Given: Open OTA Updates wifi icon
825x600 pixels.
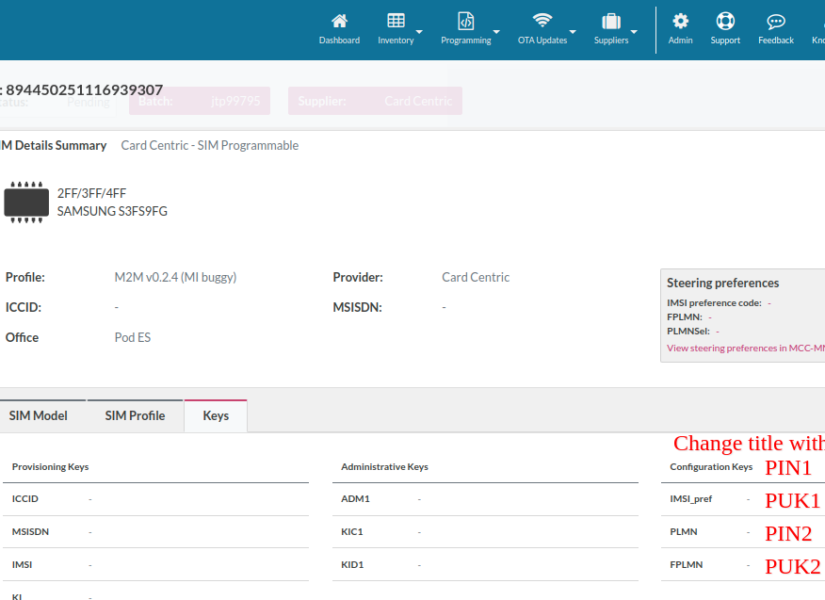Looking at the screenshot, I should click(x=542, y=21).
